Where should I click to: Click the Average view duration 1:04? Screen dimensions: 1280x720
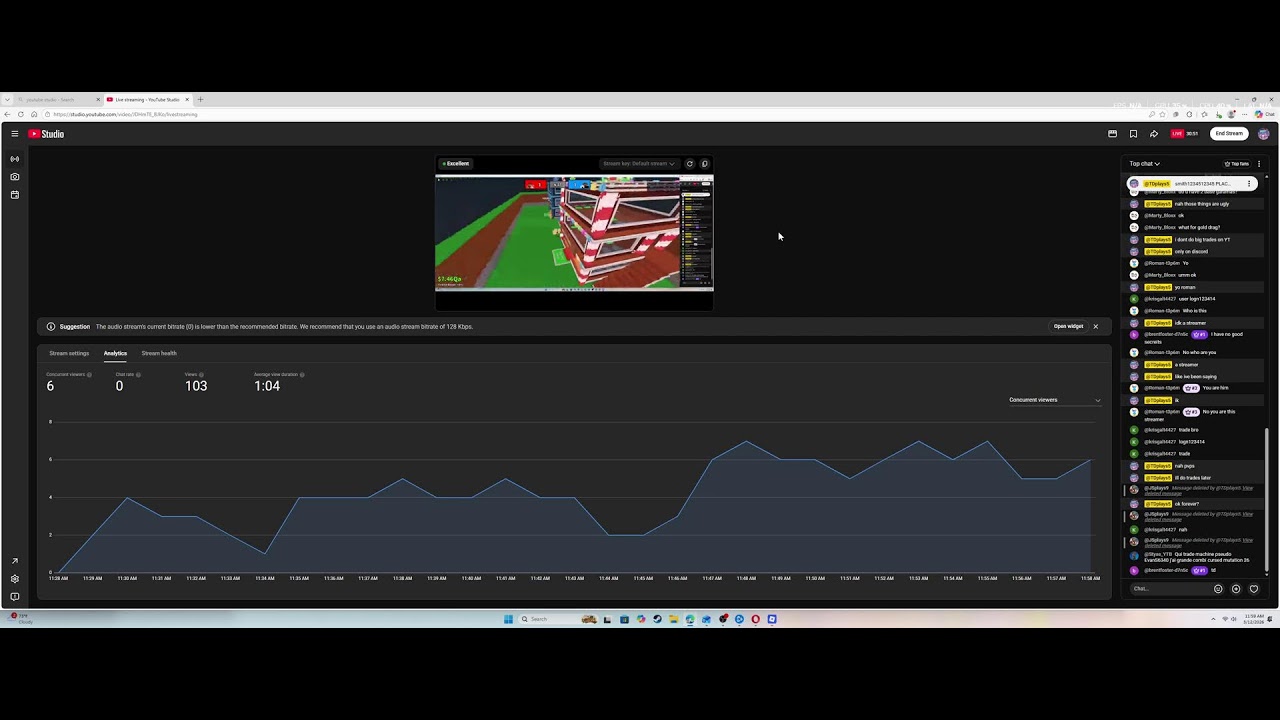tap(267, 386)
